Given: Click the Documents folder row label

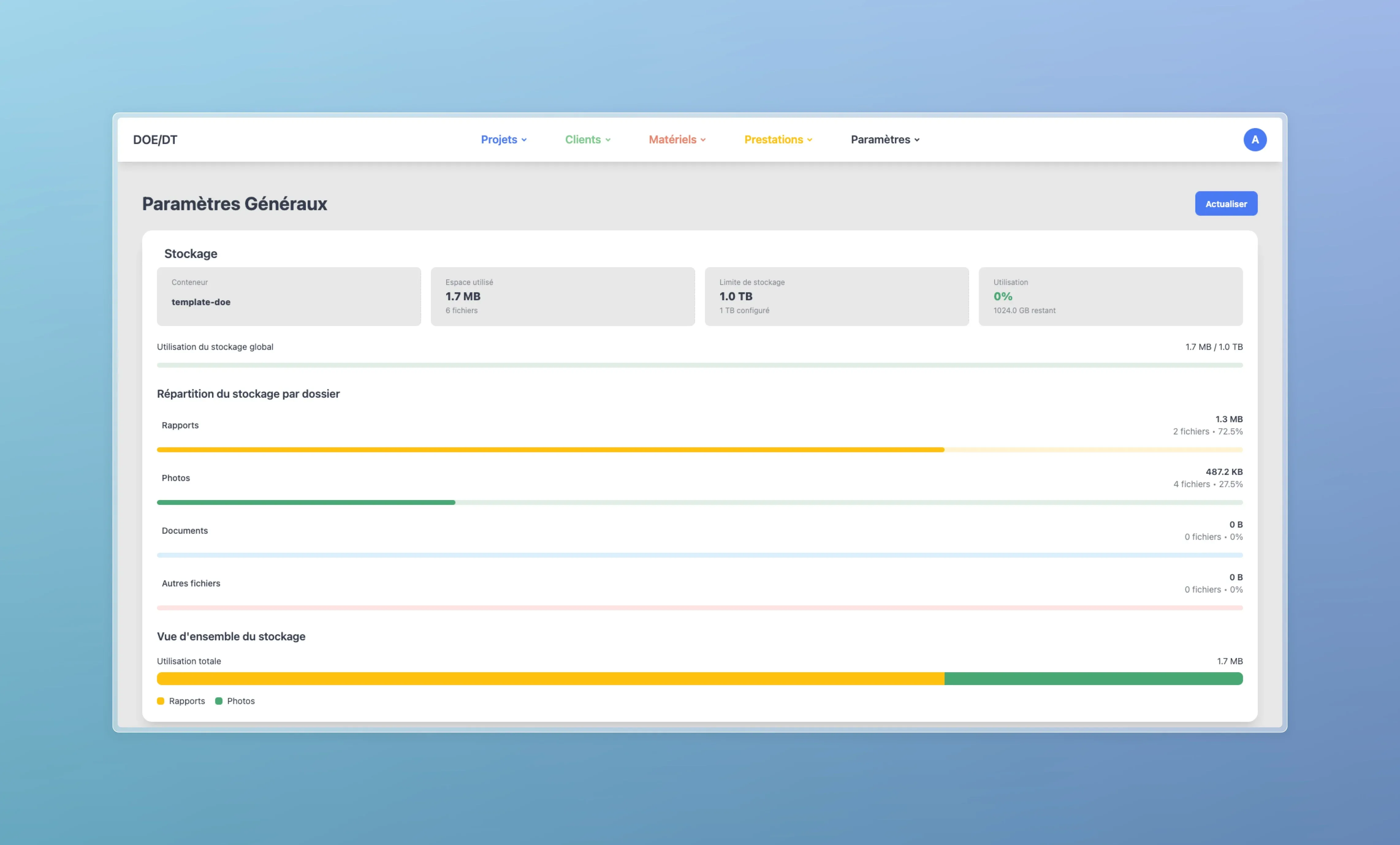Looking at the screenshot, I should tap(185, 530).
